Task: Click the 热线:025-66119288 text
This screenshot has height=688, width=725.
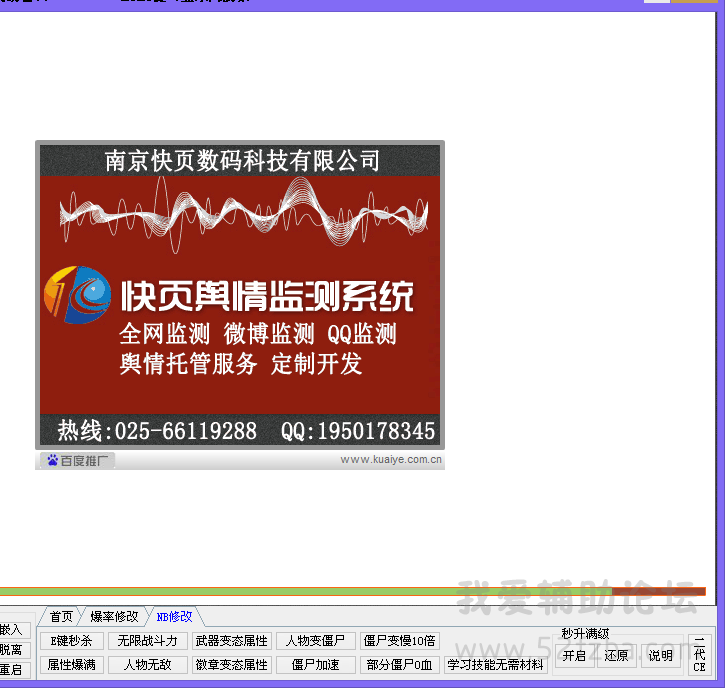Action: 157,431
